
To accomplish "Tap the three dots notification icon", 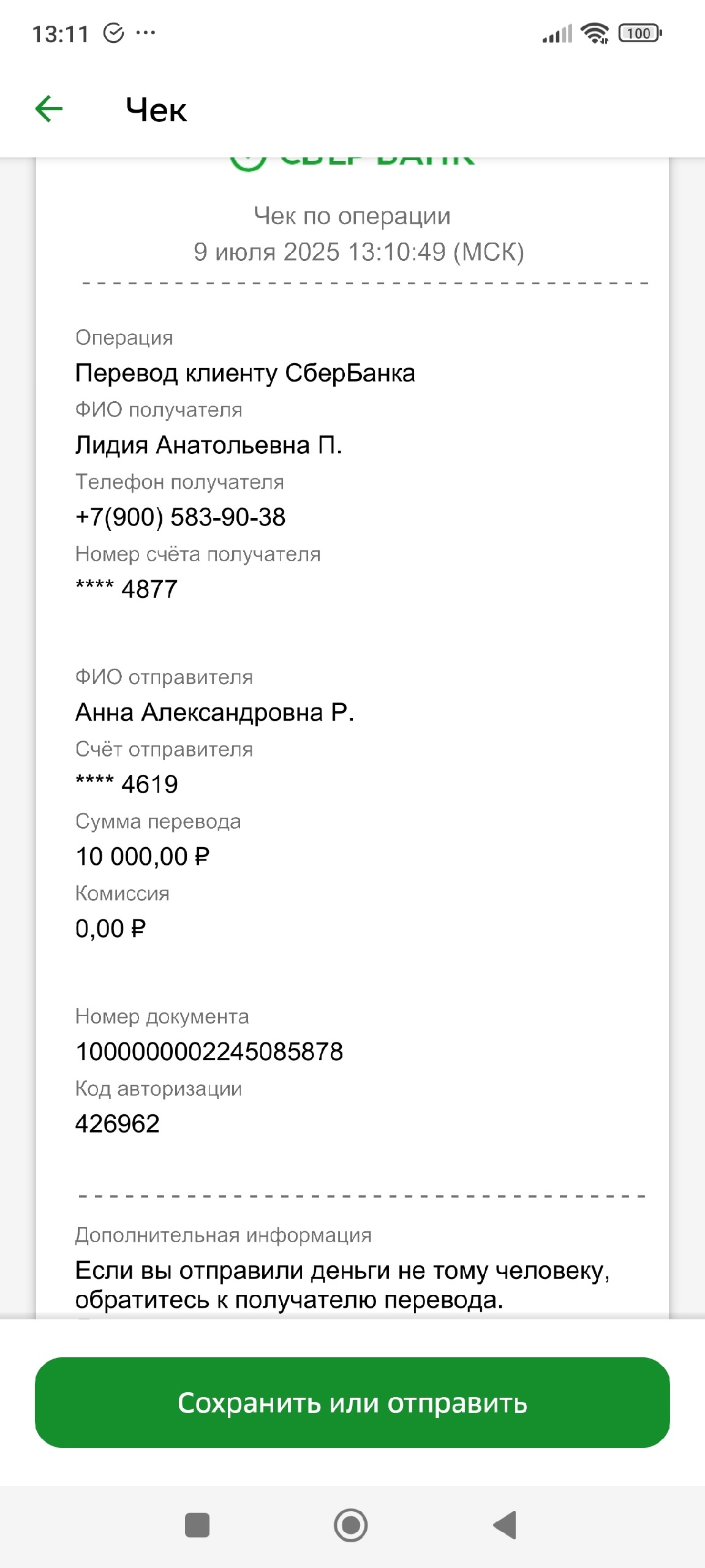I will tap(146, 33).
